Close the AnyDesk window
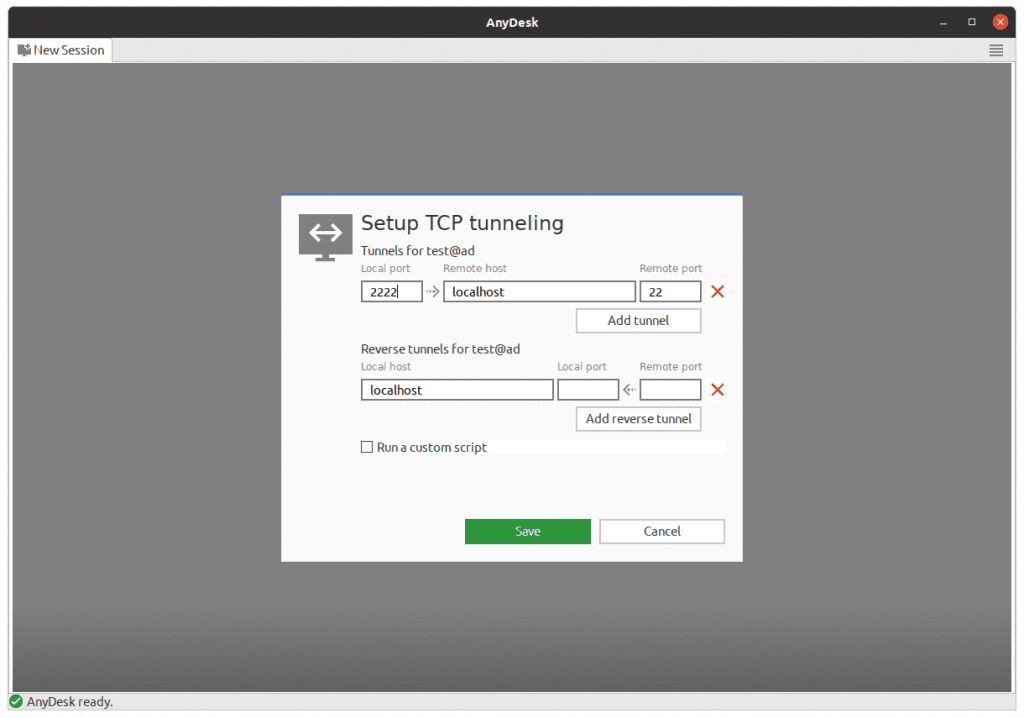1024x718 pixels. click(x=1000, y=22)
